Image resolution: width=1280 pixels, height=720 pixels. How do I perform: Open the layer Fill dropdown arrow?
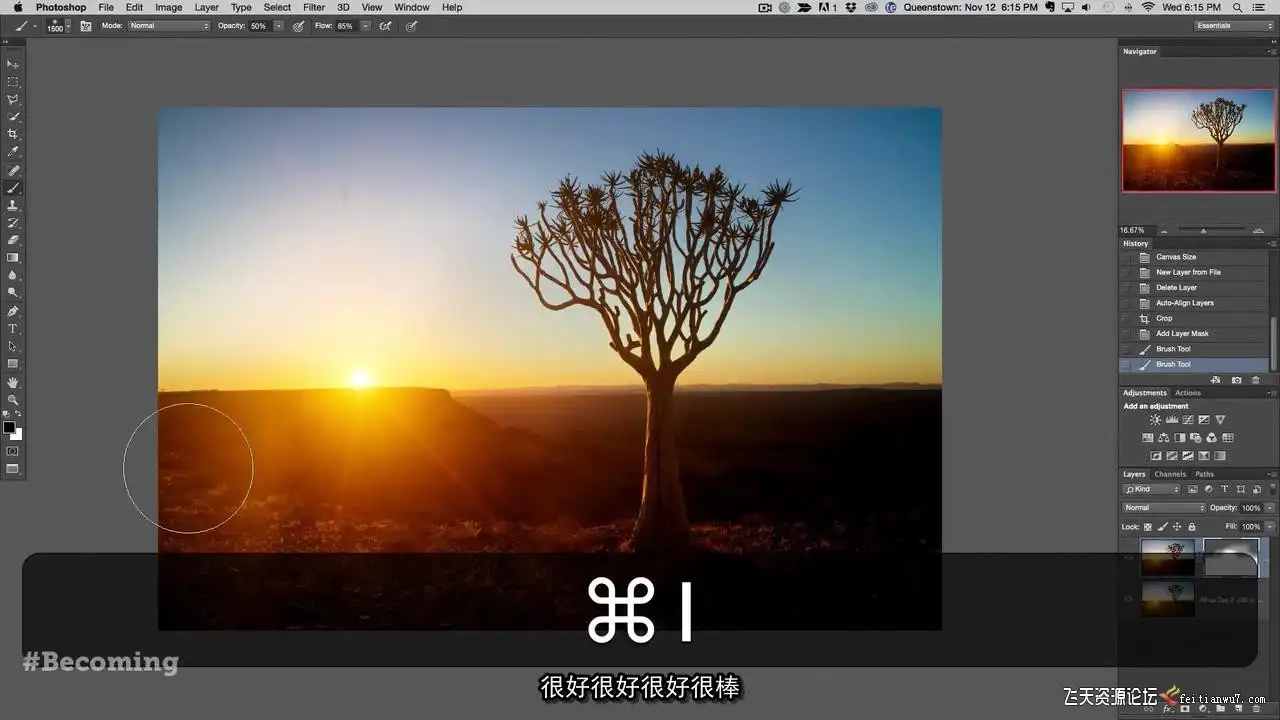[x=1270, y=526]
